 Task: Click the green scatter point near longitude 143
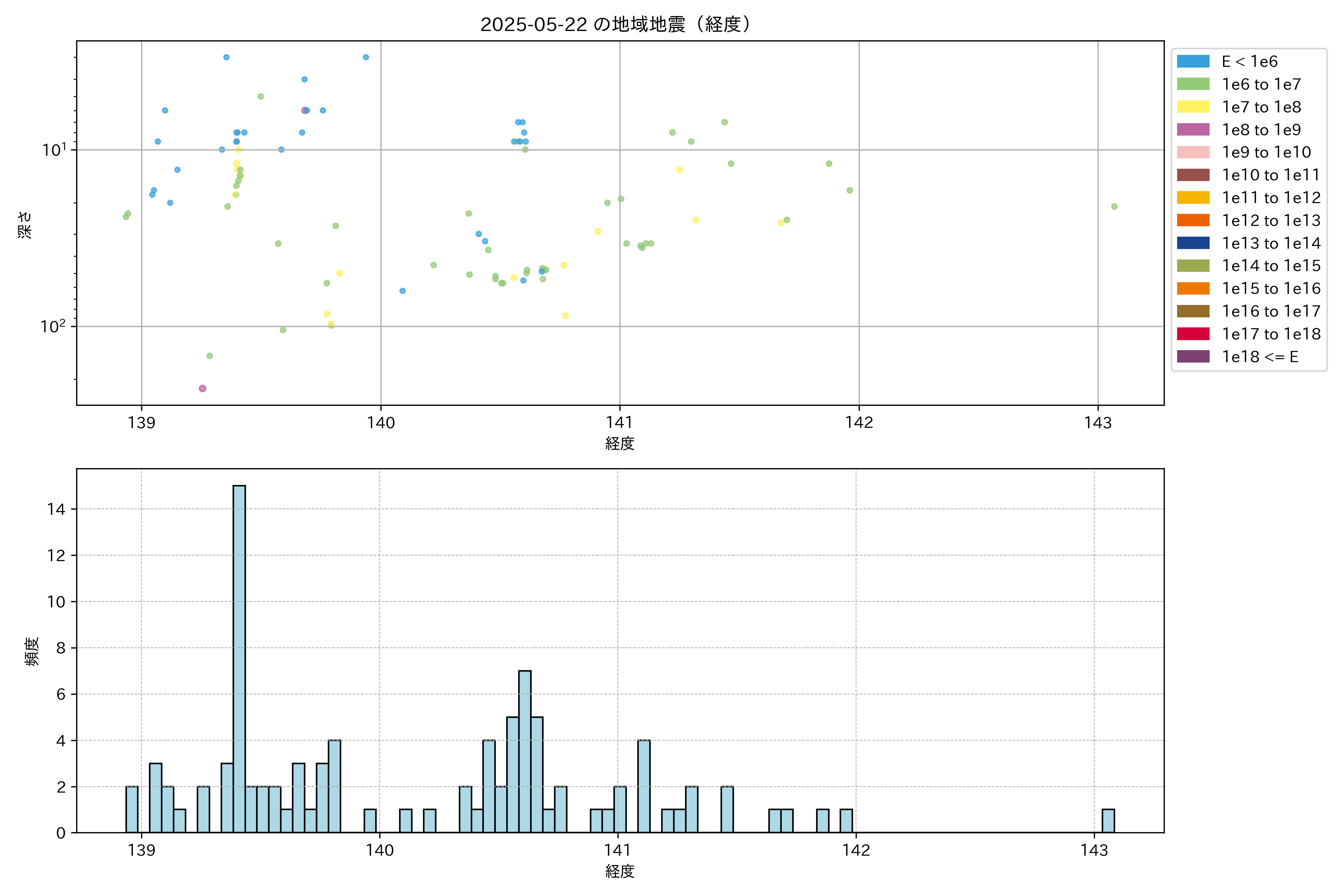pos(1114,207)
